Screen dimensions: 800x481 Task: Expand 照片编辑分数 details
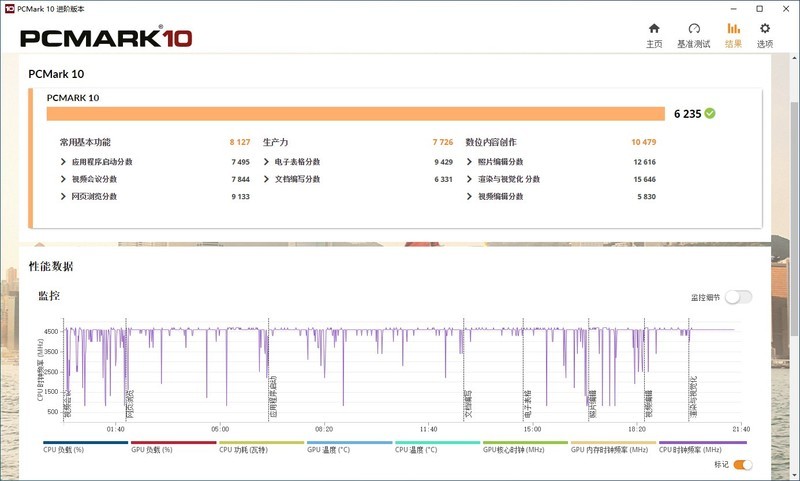pyautogui.click(x=470, y=162)
